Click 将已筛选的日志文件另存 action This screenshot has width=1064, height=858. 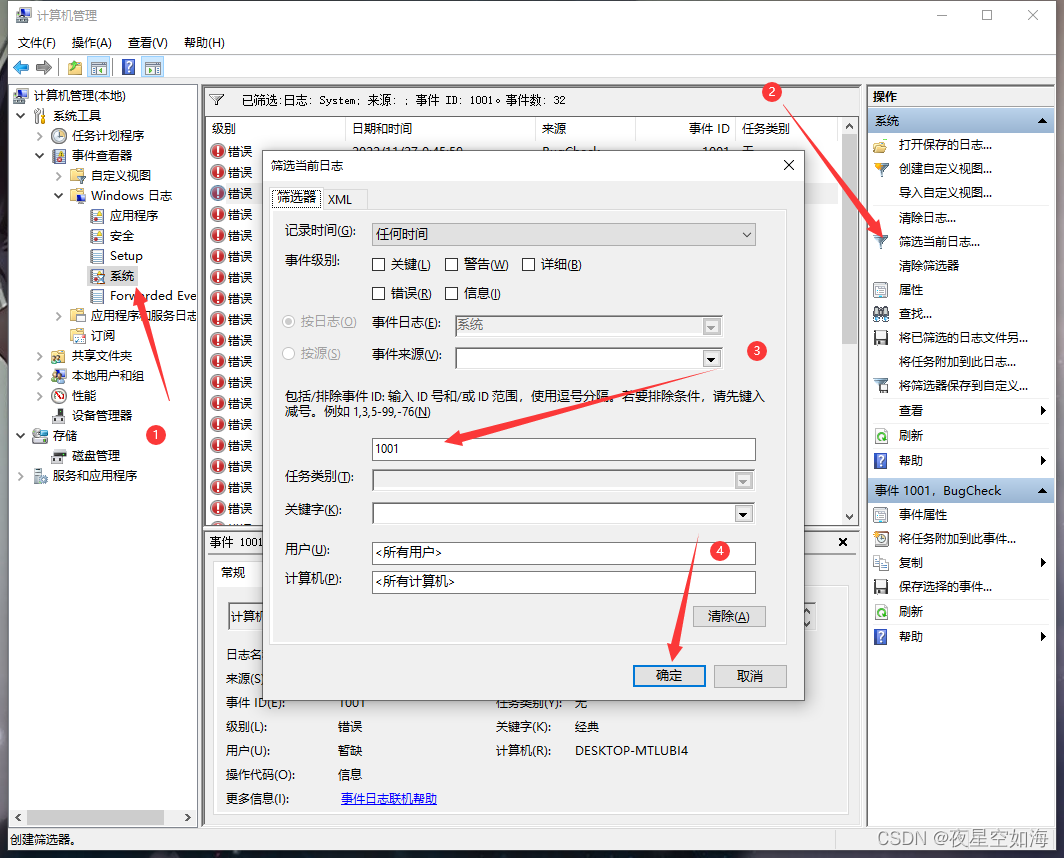pyautogui.click(x=963, y=337)
